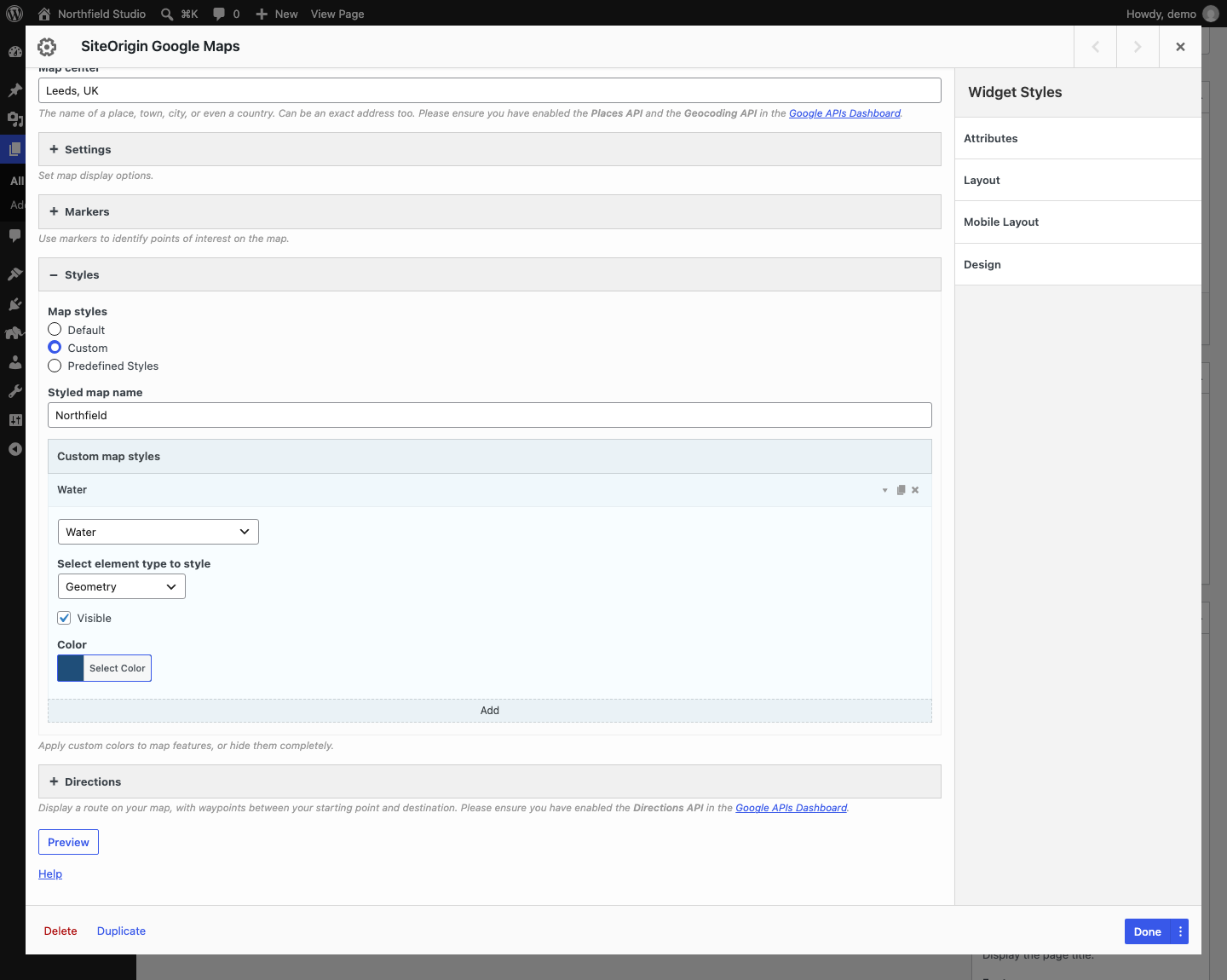
Task: Click the Done button
Action: [x=1148, y=931]
